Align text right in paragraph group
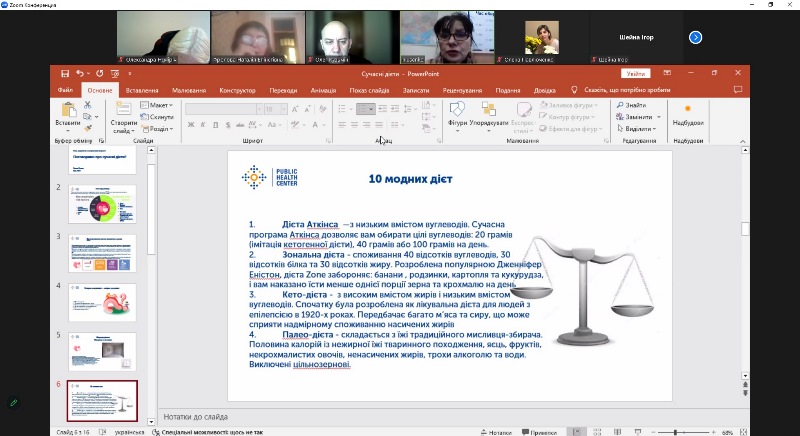 click(367, 124)
